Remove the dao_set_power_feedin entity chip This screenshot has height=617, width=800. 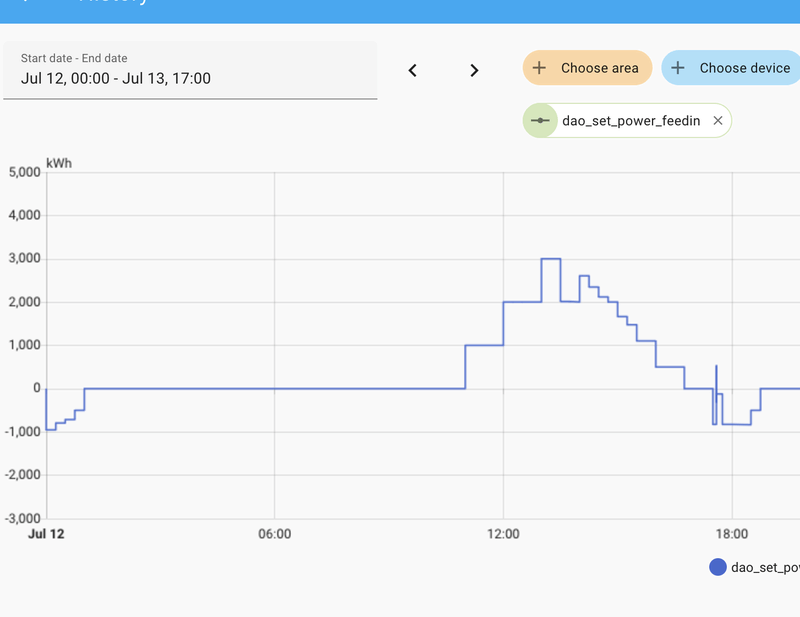pos(717,121)
